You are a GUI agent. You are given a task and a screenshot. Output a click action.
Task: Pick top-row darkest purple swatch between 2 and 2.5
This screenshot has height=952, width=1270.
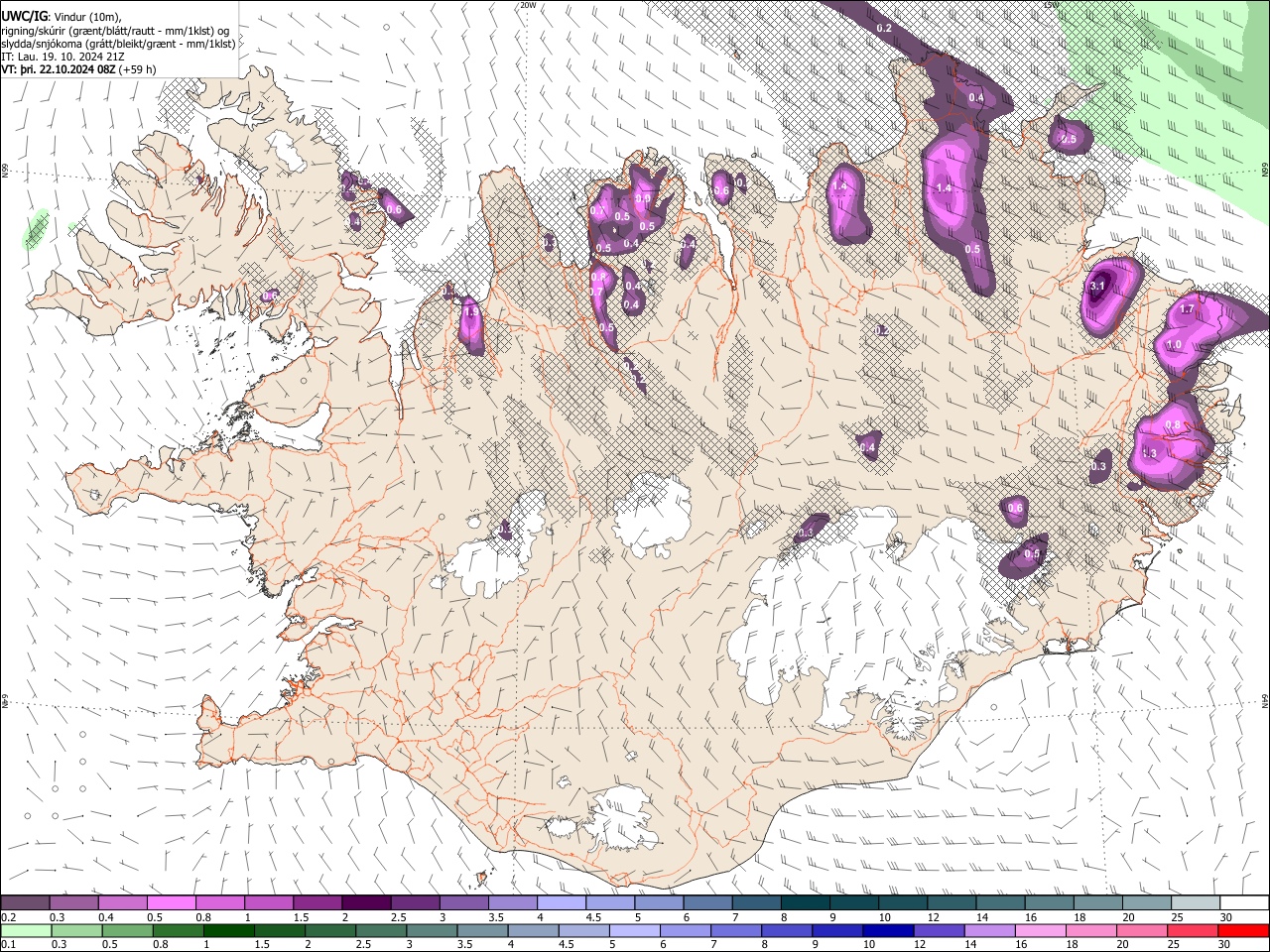point(365,903)
